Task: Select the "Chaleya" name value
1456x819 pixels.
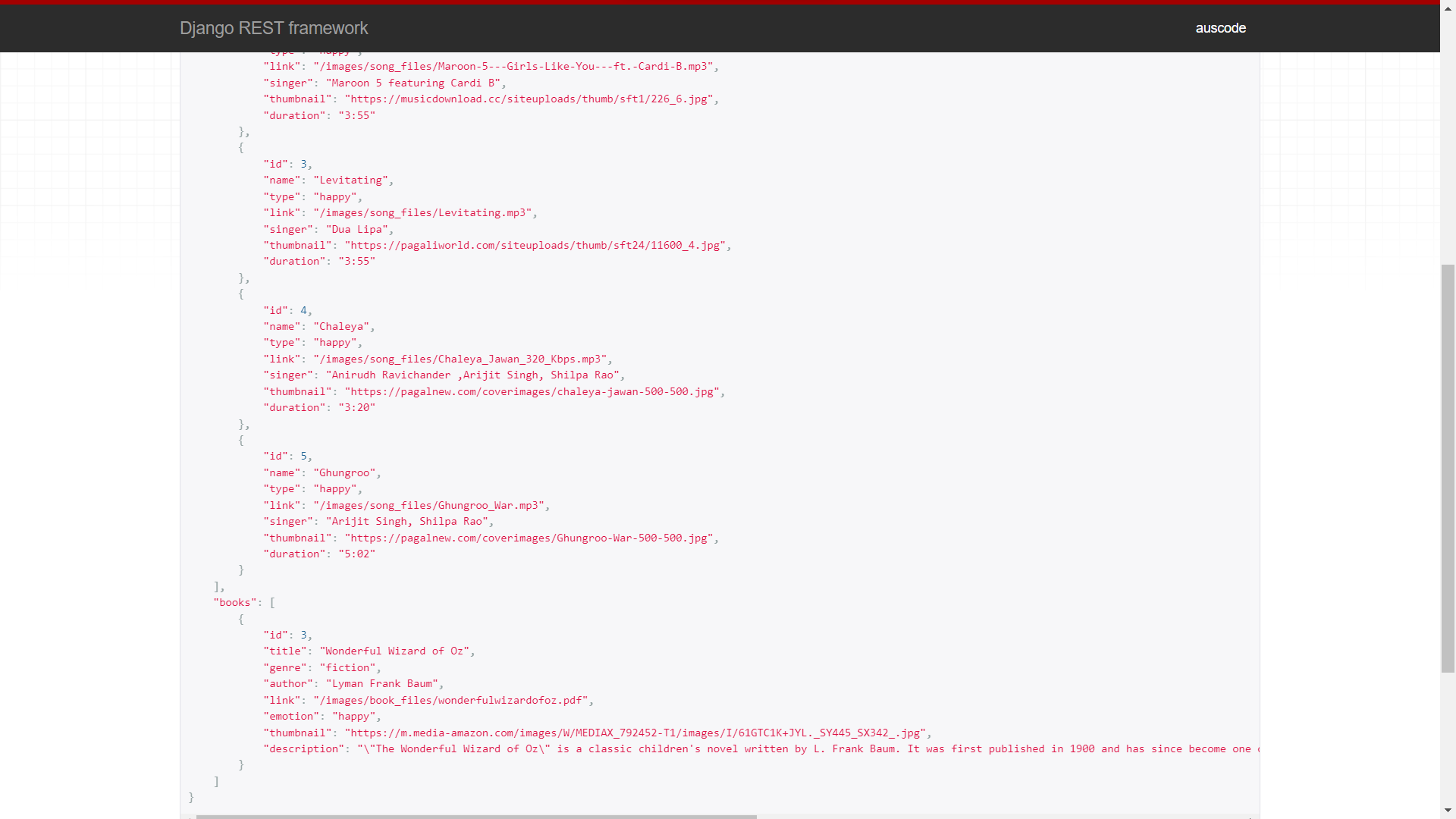Action: click(341, 327)
